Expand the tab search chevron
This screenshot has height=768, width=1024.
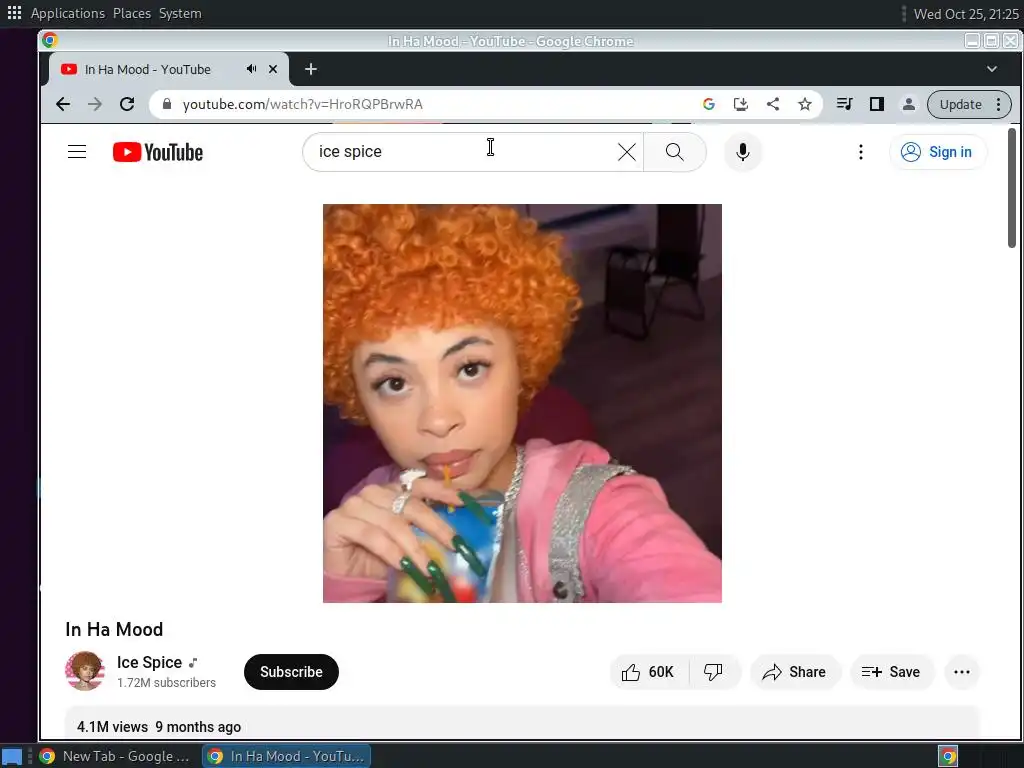(991, 69)
